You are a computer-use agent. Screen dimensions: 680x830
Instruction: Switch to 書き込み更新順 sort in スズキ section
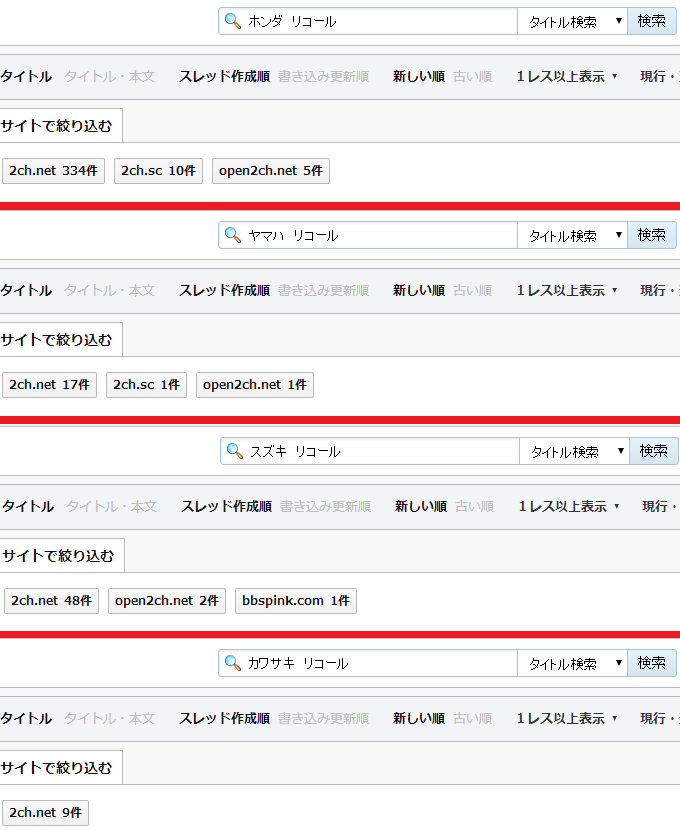pos(325,506)
